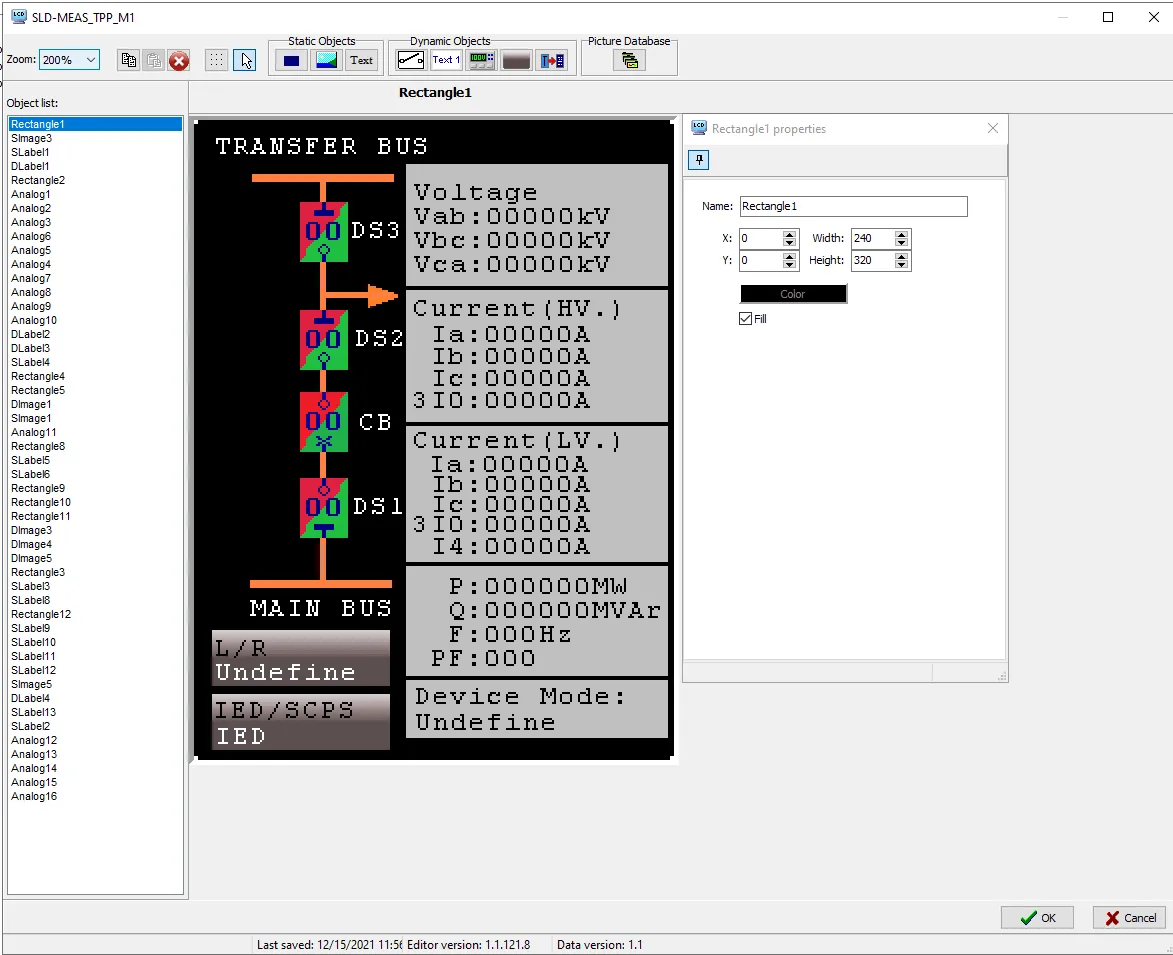Select DImage1 in the object list

point(95,405)
